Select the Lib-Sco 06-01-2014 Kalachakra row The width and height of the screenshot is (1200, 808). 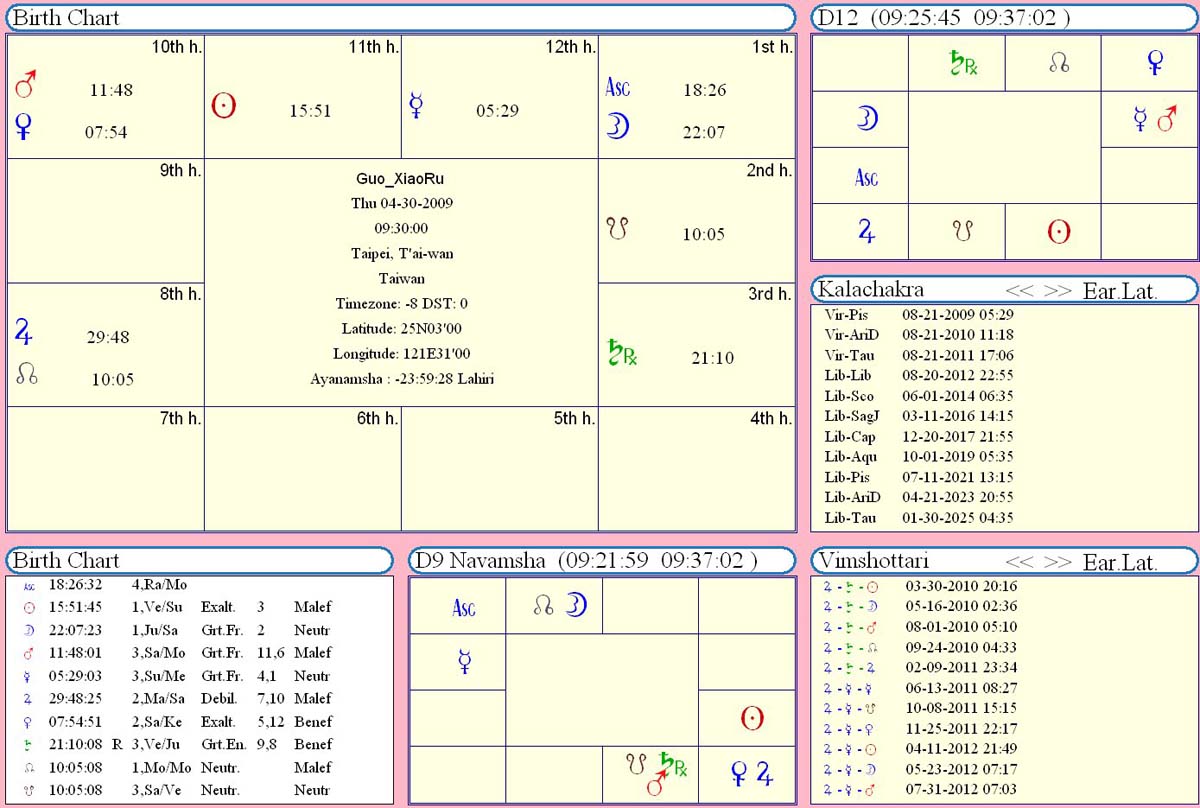point(919,395)
